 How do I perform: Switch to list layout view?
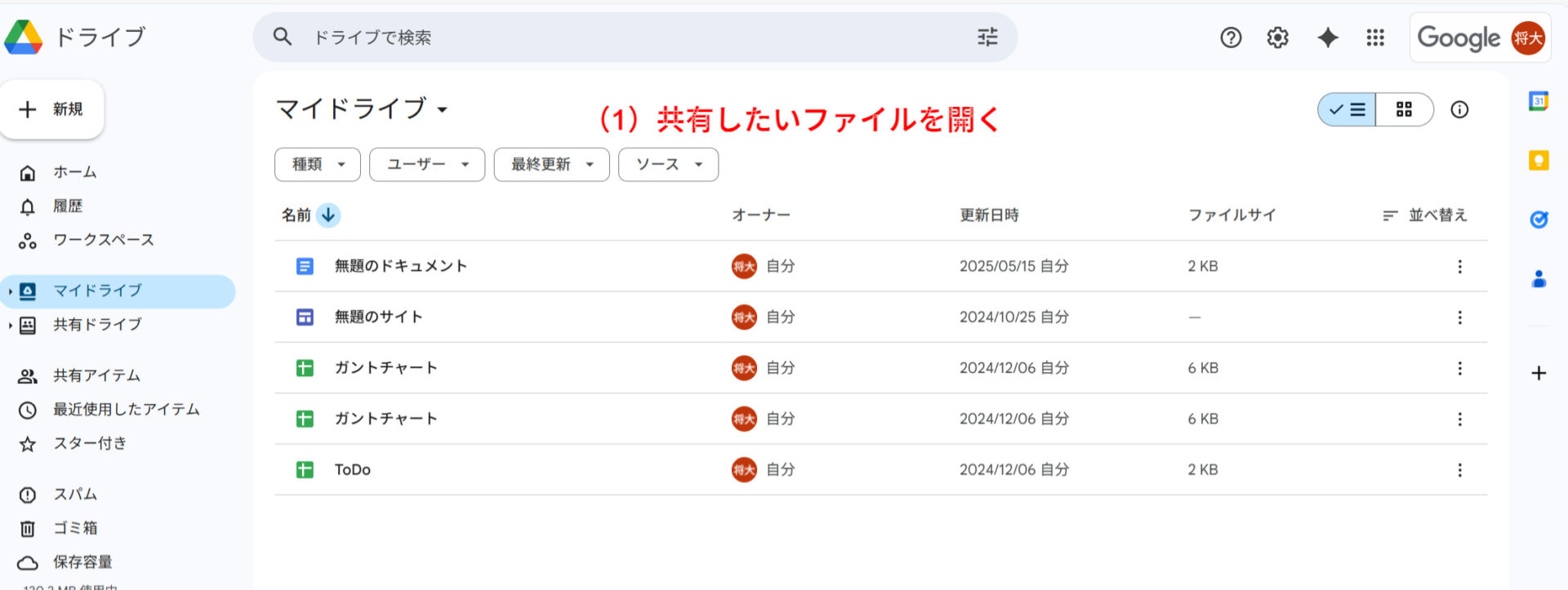1347,109
